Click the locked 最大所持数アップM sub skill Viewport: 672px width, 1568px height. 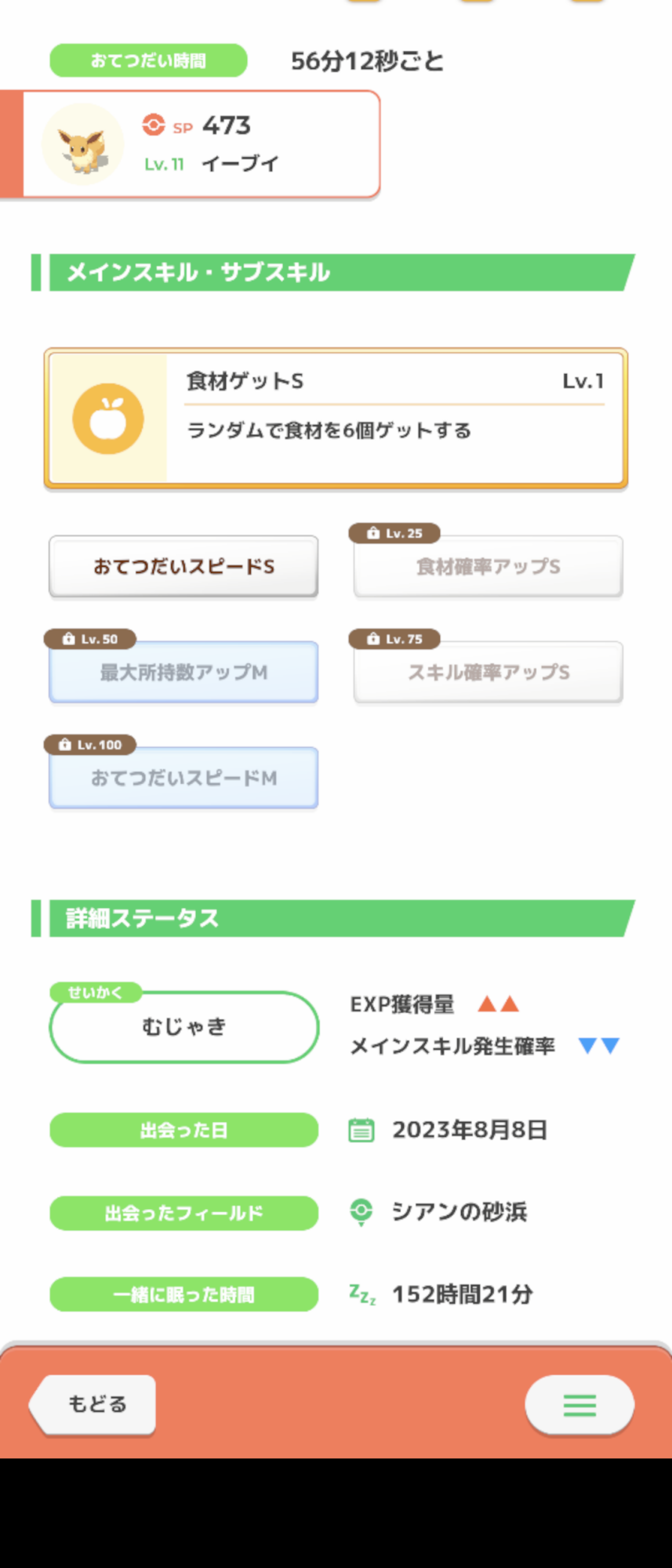(183, 673)
